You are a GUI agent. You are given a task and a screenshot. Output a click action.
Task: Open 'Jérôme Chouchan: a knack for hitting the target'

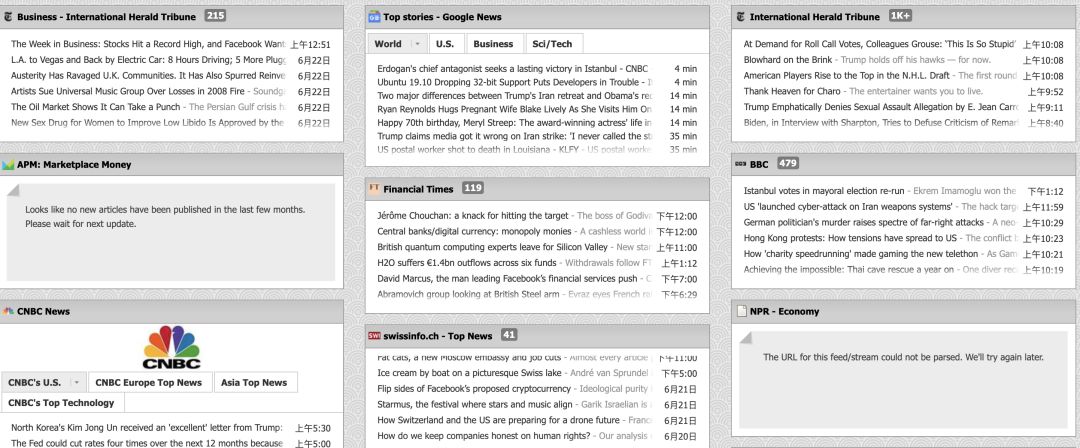tap(472, 216)
